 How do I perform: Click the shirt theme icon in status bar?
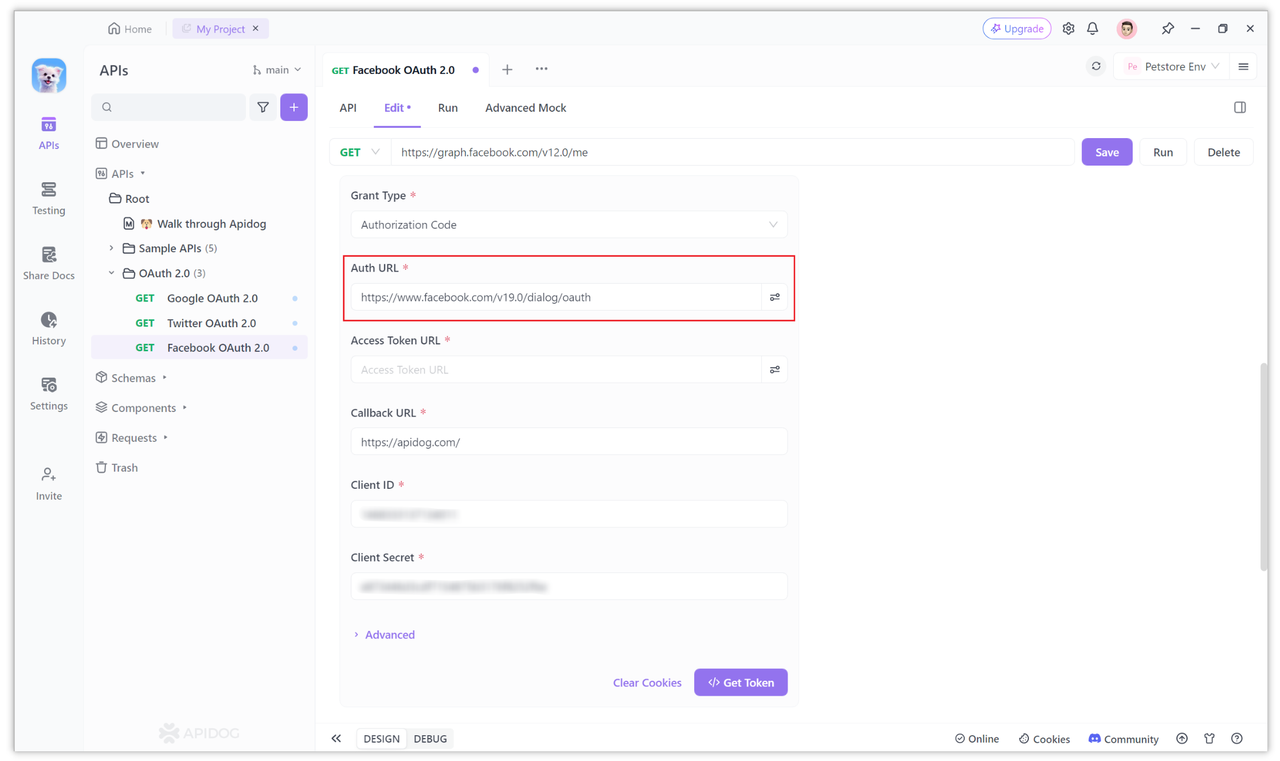pyautogui.click(x=1209, y=738)
